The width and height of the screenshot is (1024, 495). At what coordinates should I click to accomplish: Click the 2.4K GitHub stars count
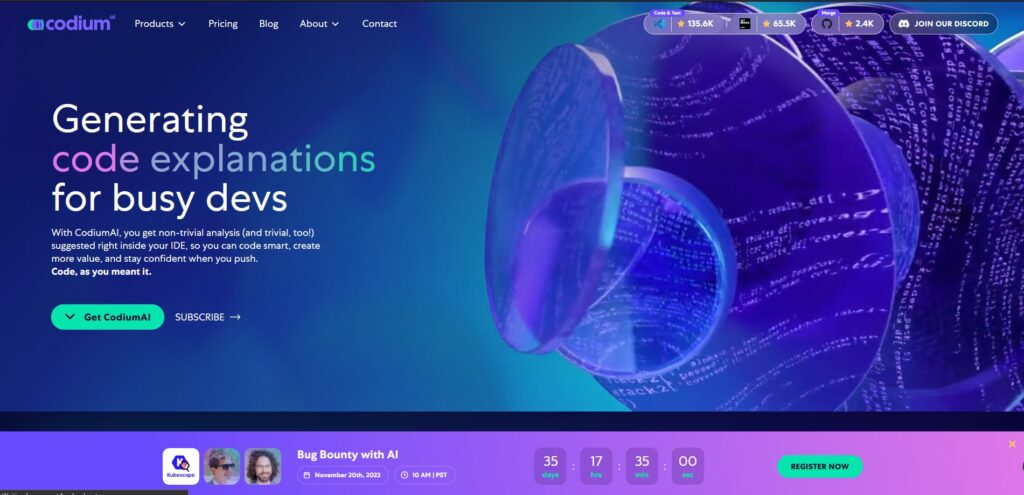pyautogui.click(x=864, y=24)
